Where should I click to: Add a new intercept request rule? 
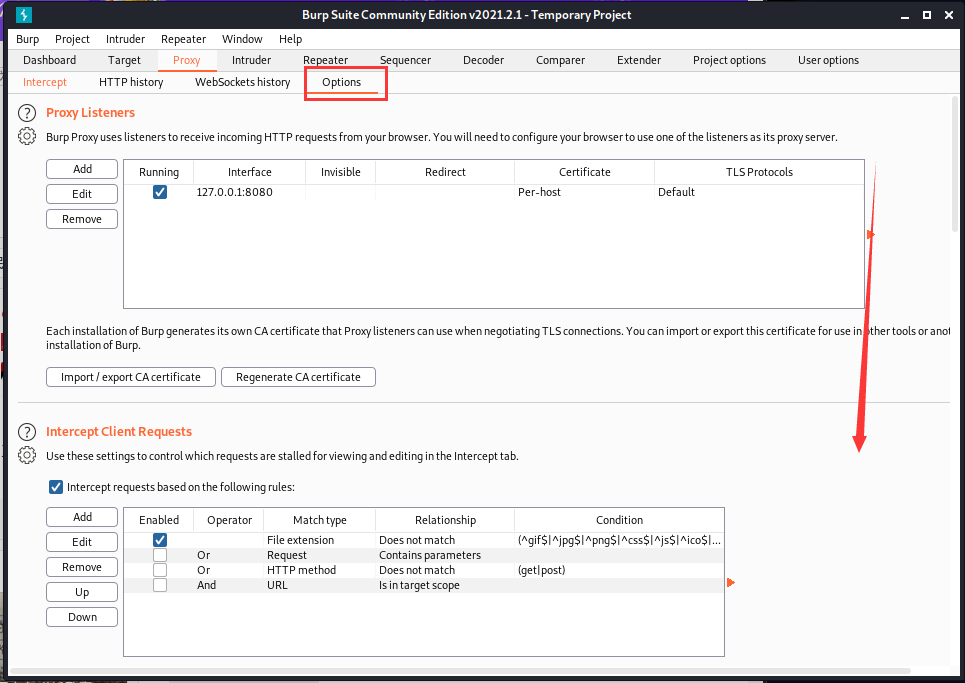pyautogui.click(x=82, y=517)
